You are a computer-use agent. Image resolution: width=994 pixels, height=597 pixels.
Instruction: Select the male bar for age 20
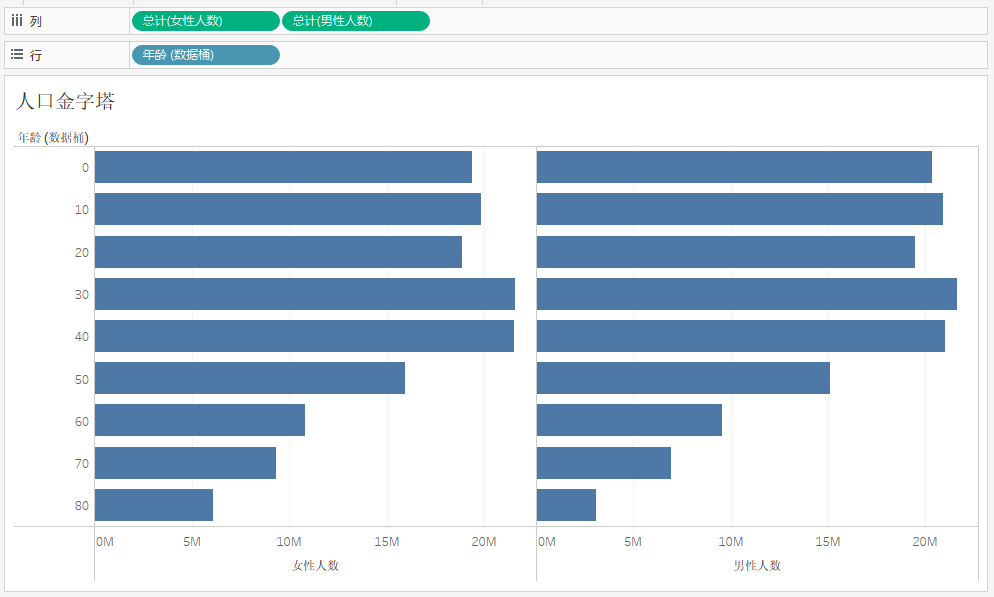[726, 252]
